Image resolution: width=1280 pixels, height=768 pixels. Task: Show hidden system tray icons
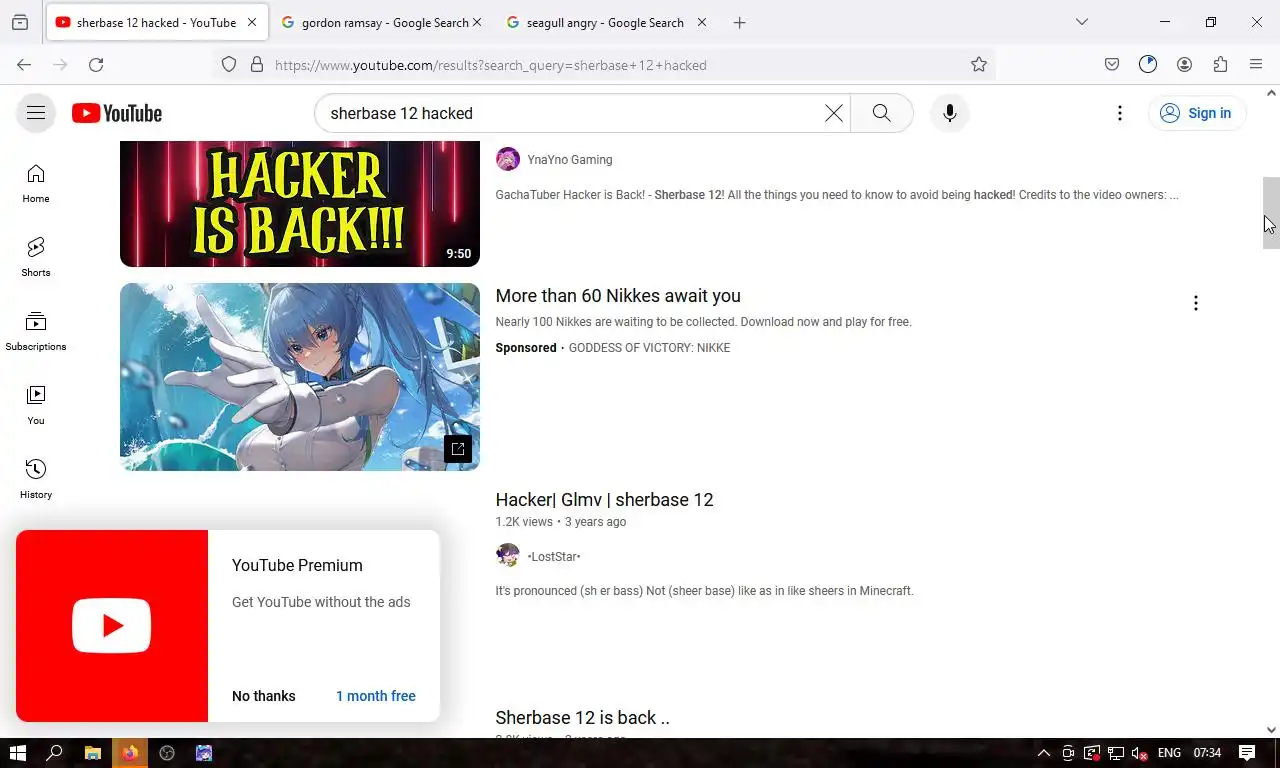coord(1043,753)
